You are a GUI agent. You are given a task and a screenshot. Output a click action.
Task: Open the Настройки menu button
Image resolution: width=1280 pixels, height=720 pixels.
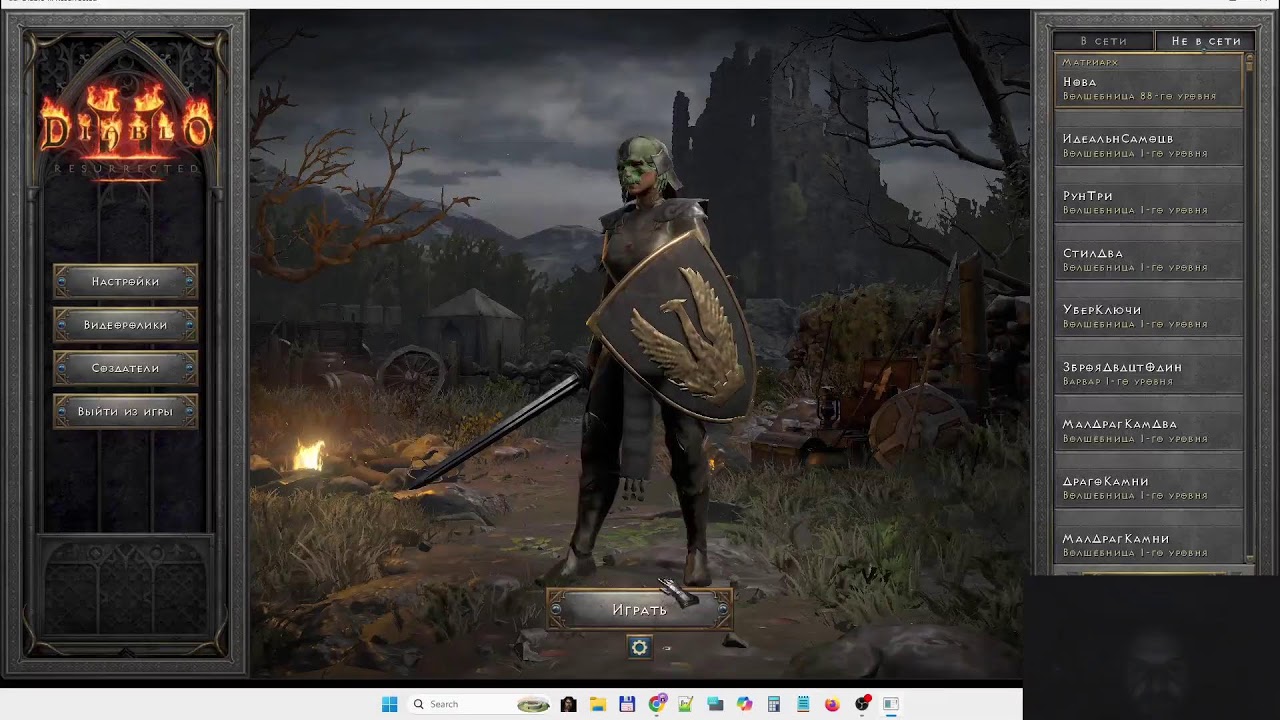125,282
